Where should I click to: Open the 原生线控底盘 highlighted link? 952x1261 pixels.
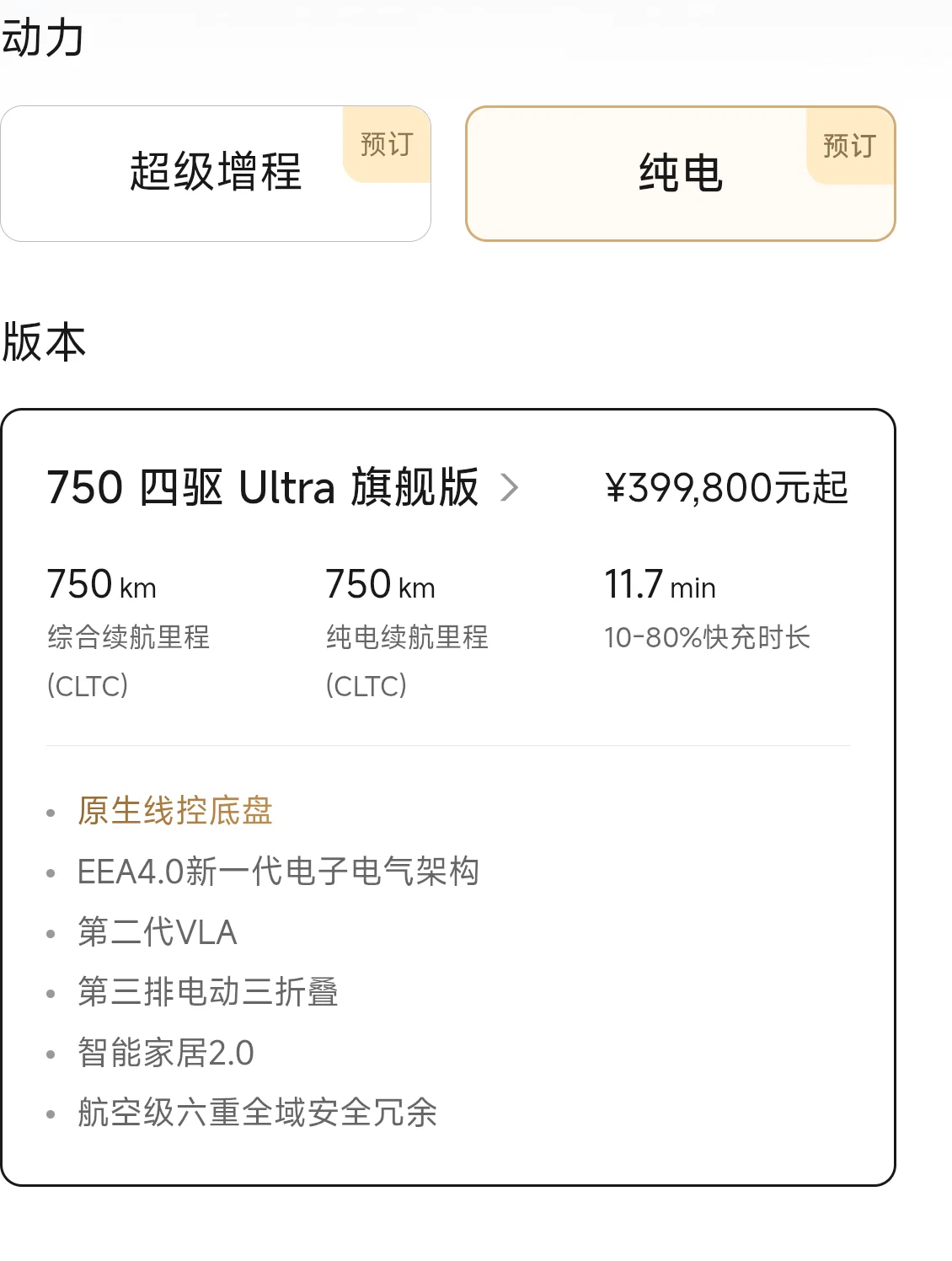click(x=175, y=811)
